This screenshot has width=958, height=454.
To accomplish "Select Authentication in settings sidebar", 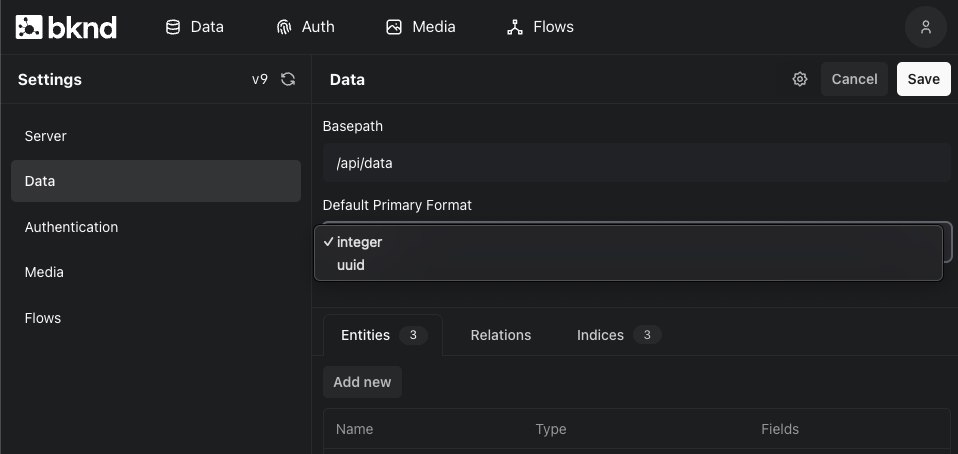I will click(156, 227).
